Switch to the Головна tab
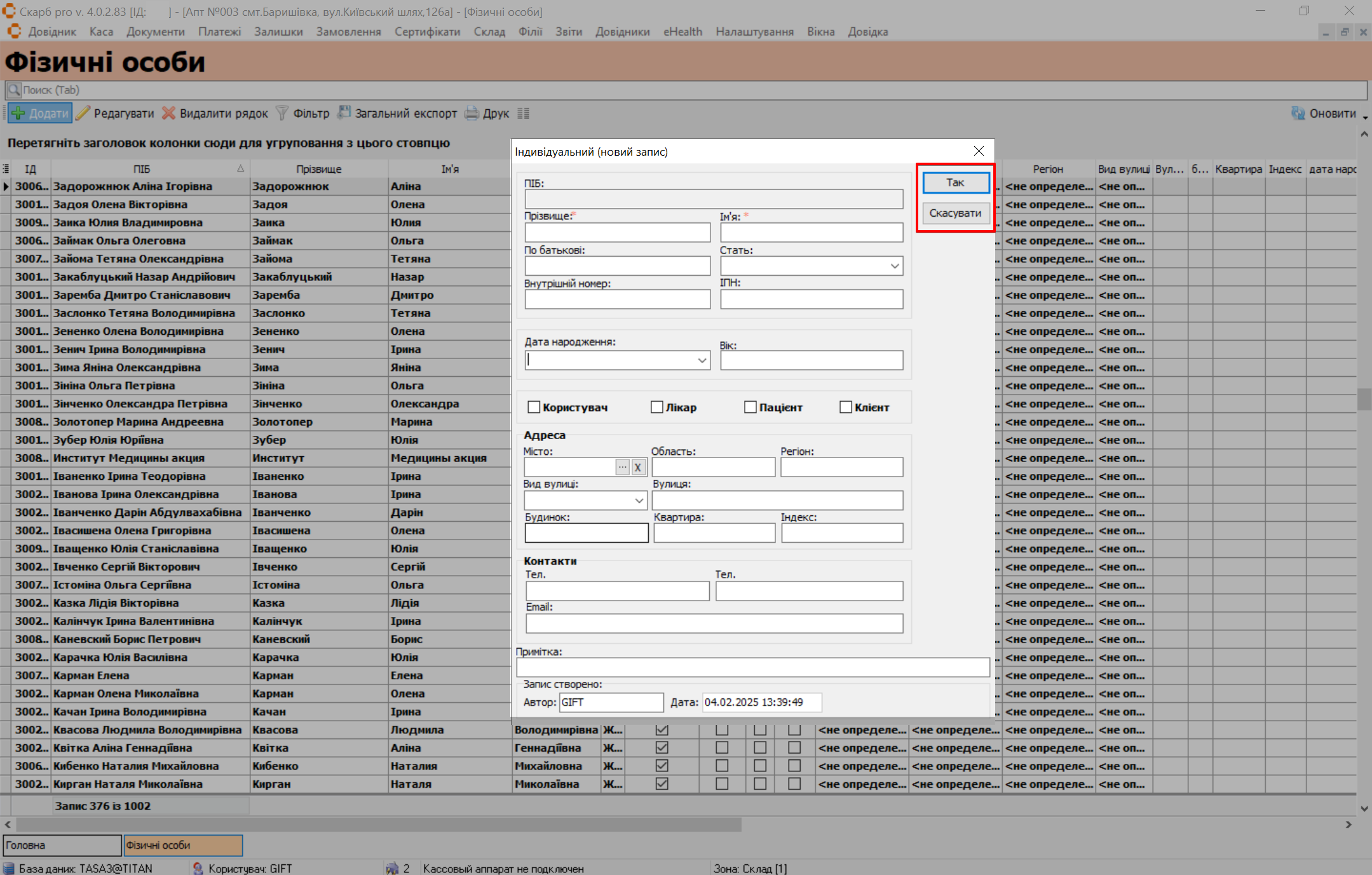Screen dimensions: 1372x875 pyautogui.click(x=62, y=845)
